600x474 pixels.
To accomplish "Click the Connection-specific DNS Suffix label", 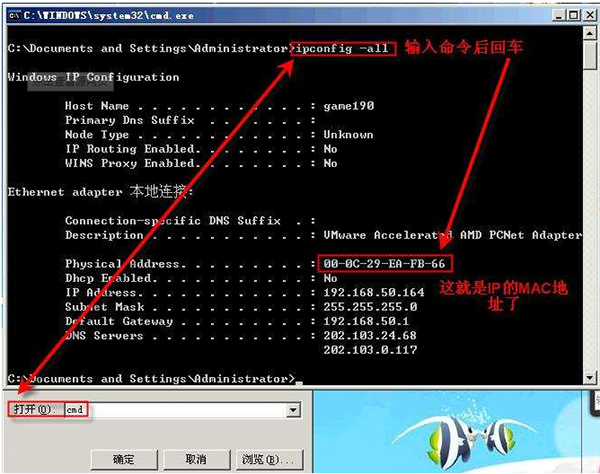I will coord(173,221).
